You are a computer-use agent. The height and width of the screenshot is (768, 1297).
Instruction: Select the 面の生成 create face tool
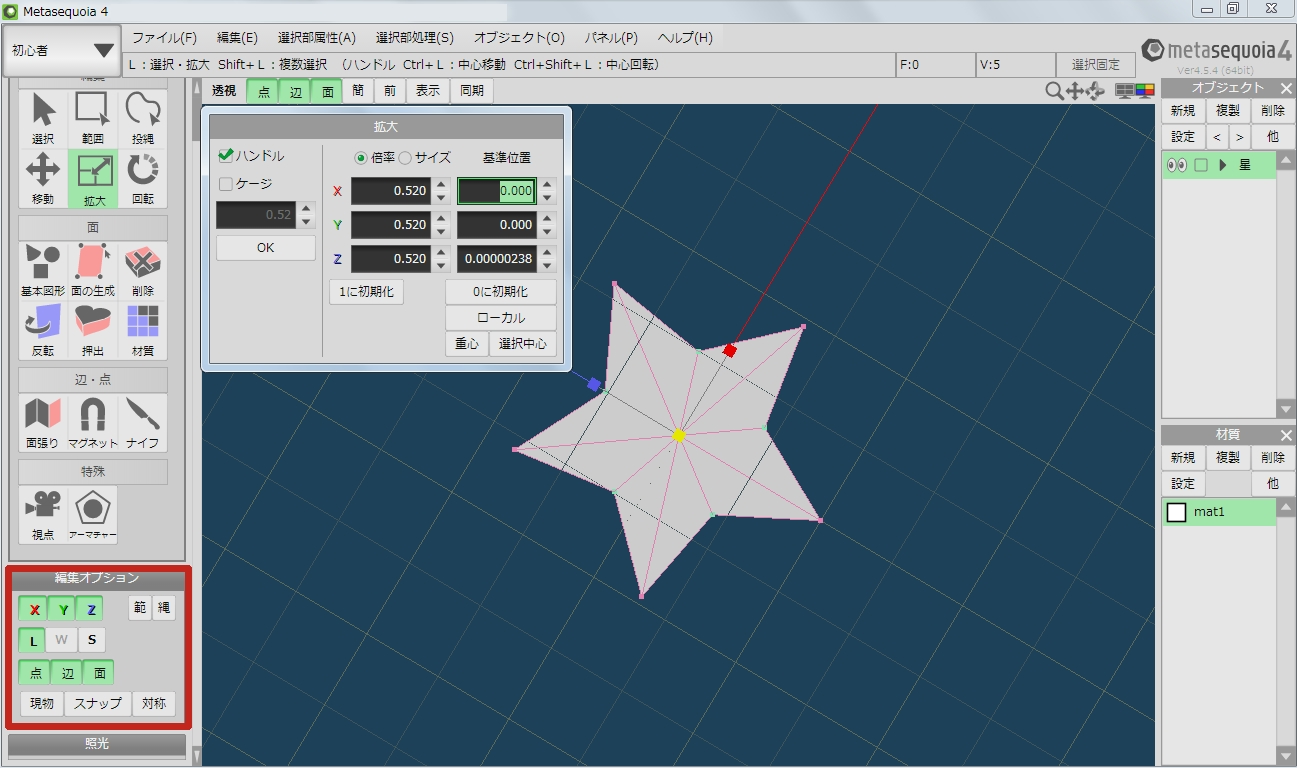(93, 271)
